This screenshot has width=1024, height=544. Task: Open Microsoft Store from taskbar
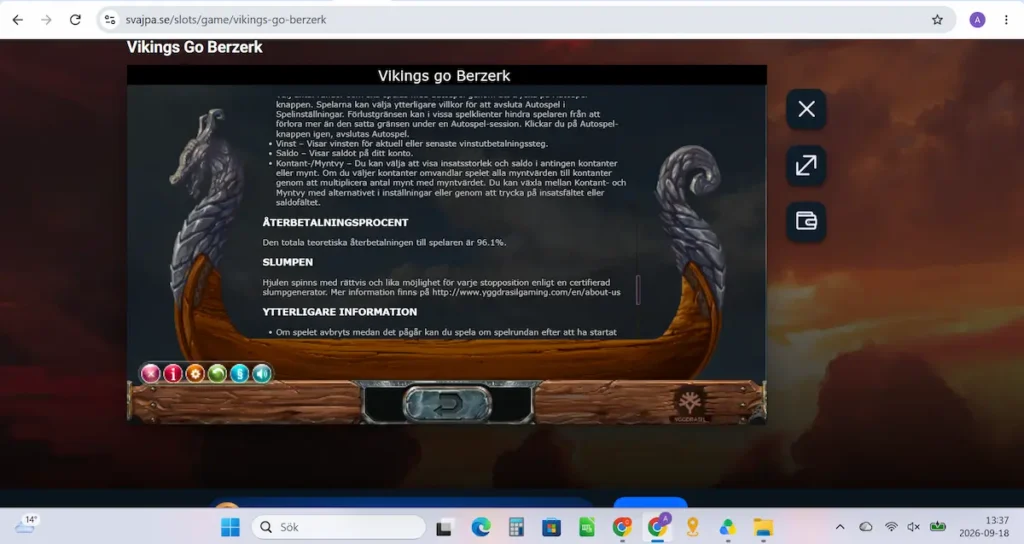(x=551, y=527)
